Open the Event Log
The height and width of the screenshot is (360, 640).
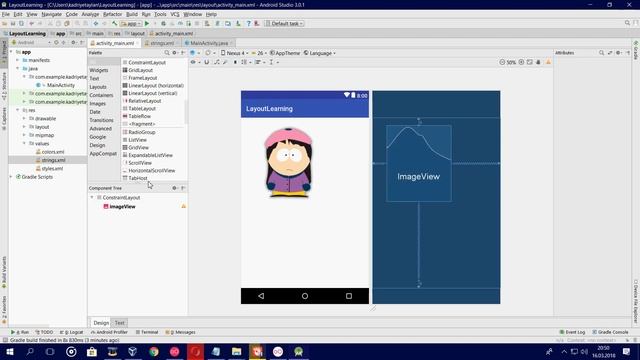click(x=572, y=332)
